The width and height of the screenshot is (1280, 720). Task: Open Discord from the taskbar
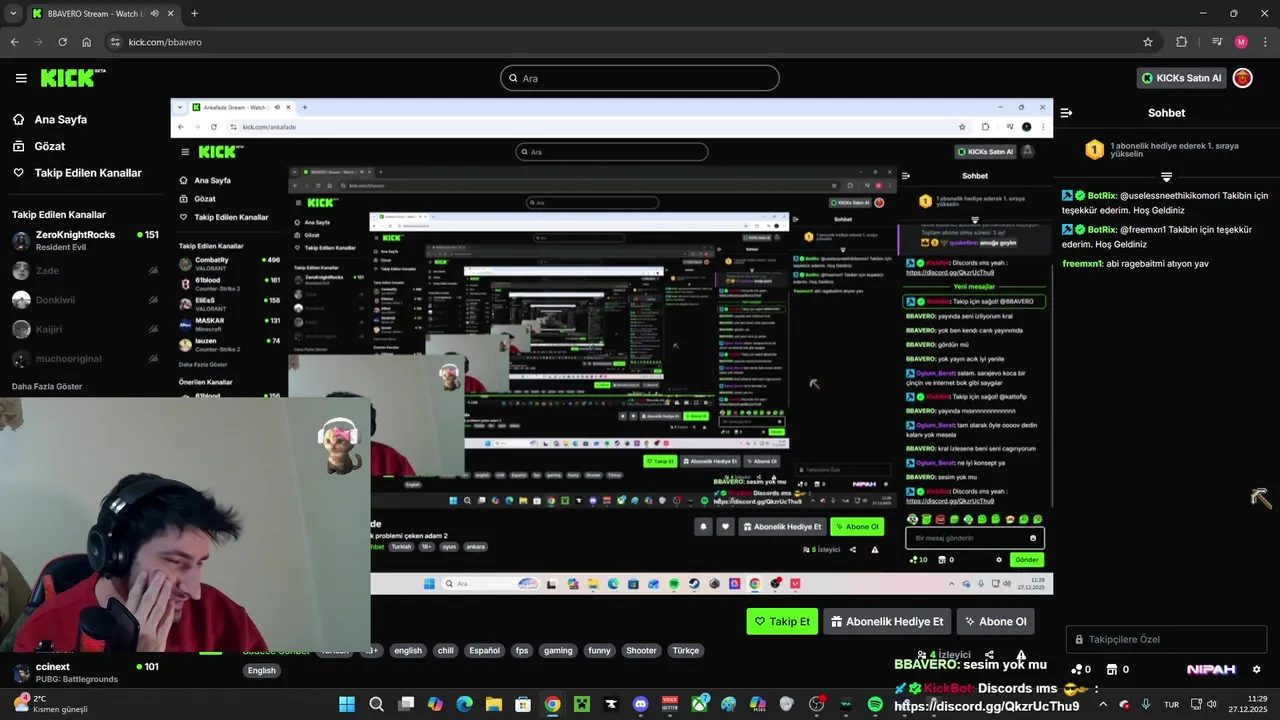[x=641, y=704]
